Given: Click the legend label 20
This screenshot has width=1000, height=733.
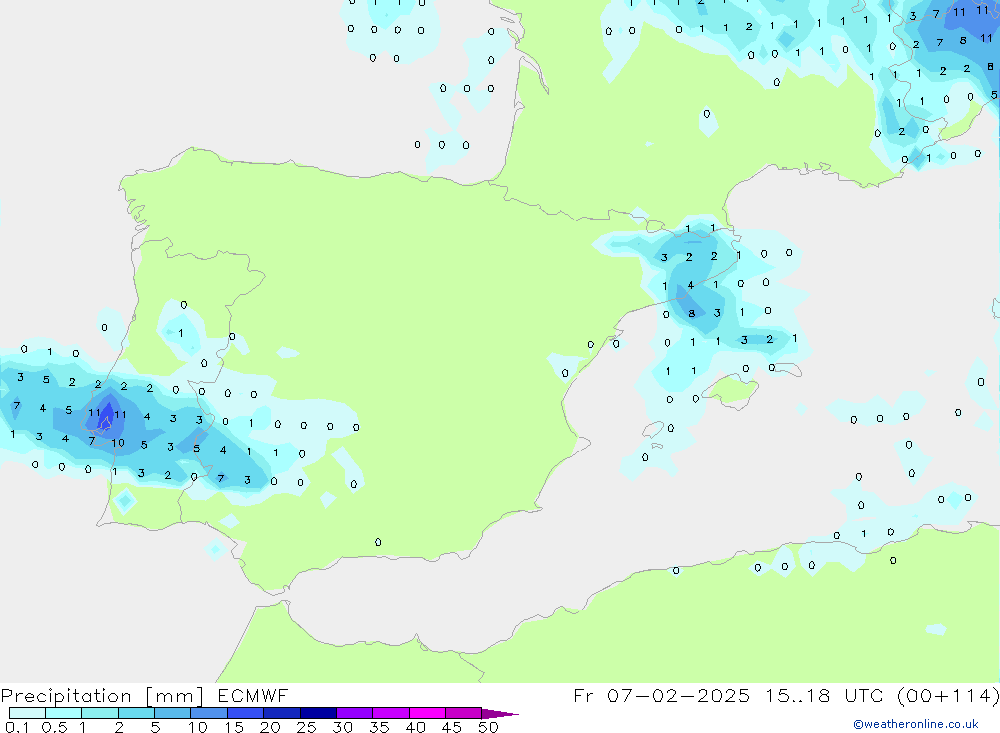Looking at the screenshot, I should 270,727.
